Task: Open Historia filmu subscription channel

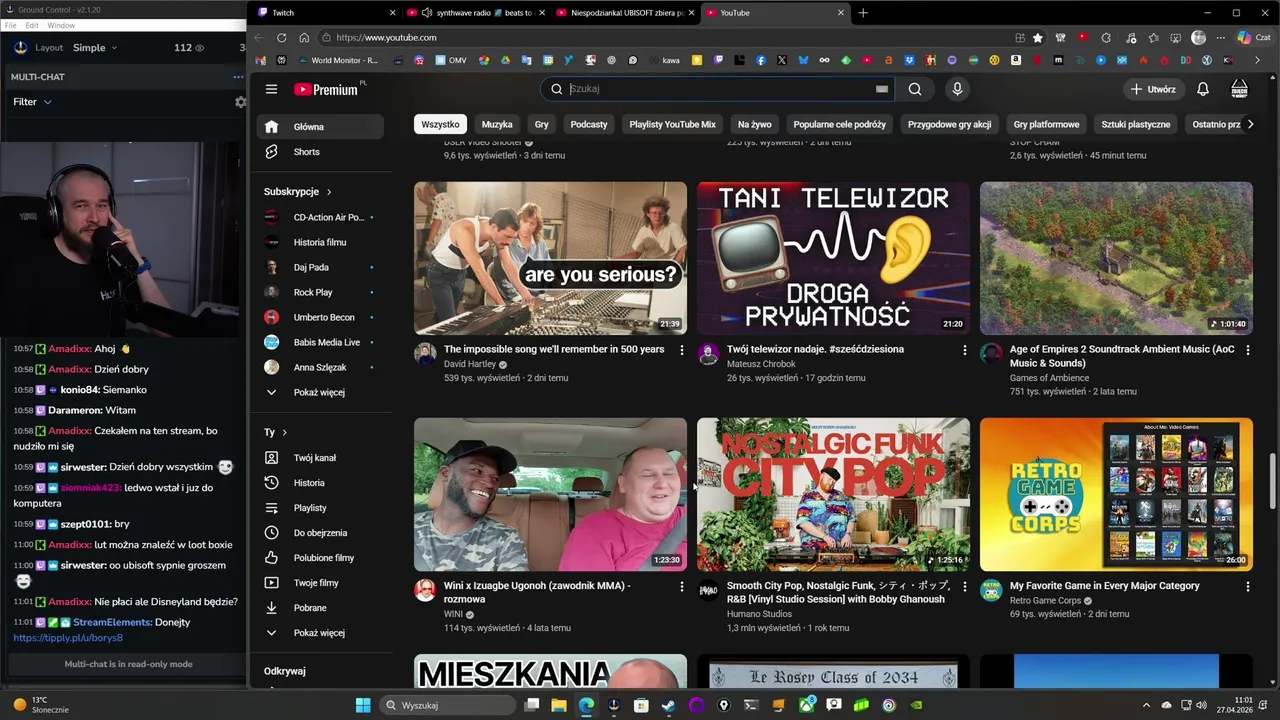Action: tap(318, 242)
